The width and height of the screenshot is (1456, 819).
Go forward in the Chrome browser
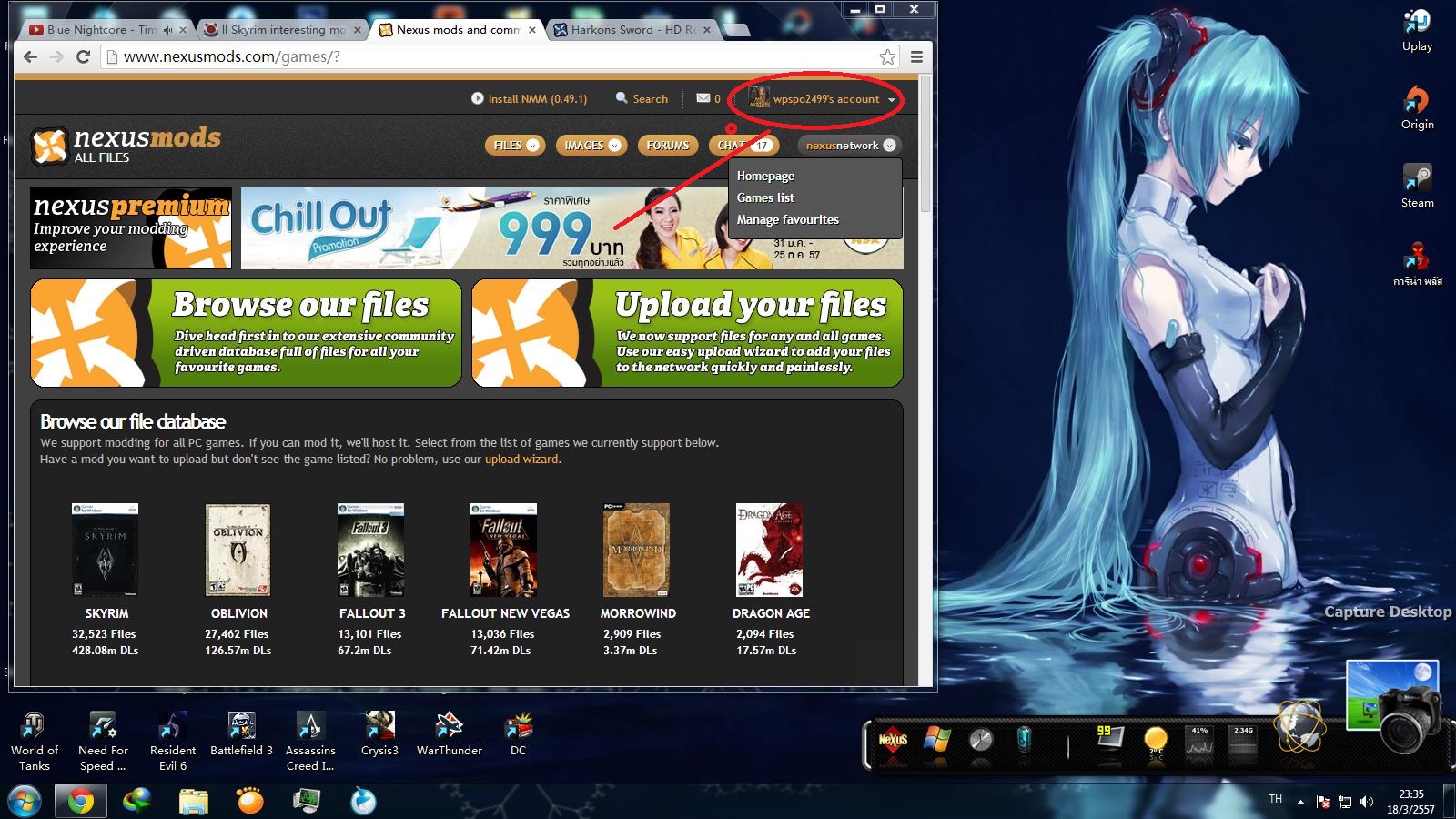[57, 56]
